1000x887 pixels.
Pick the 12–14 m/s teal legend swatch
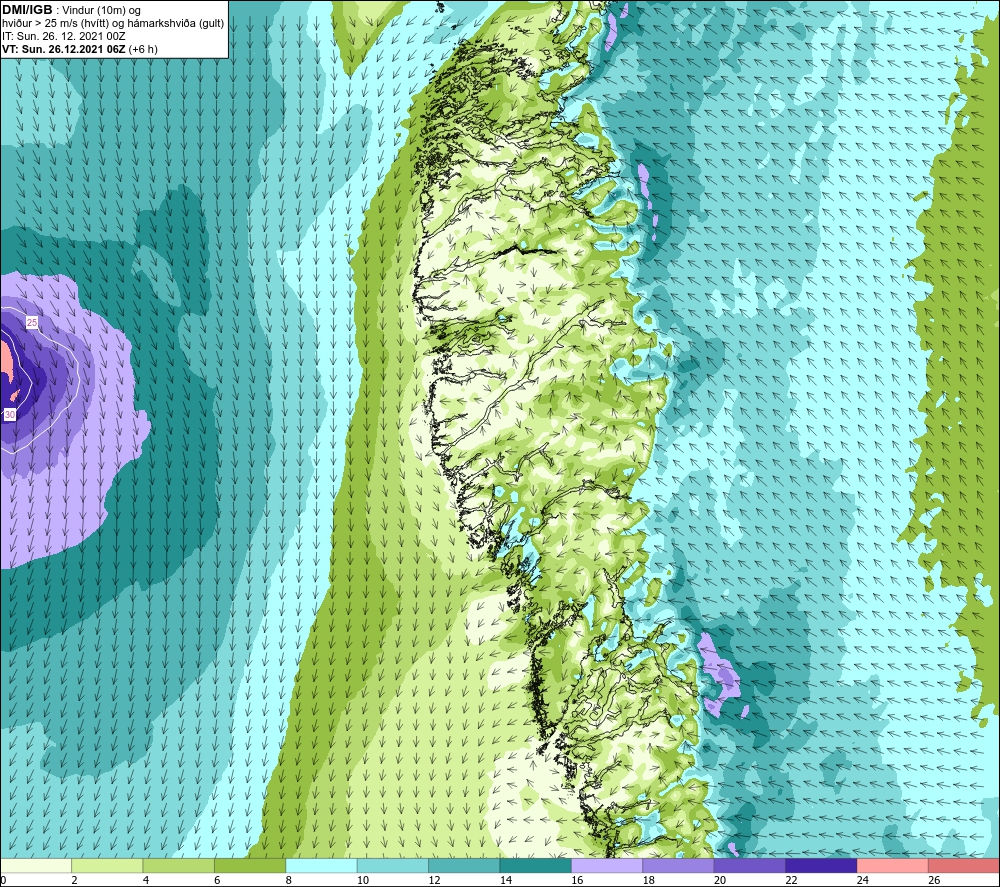464,865
